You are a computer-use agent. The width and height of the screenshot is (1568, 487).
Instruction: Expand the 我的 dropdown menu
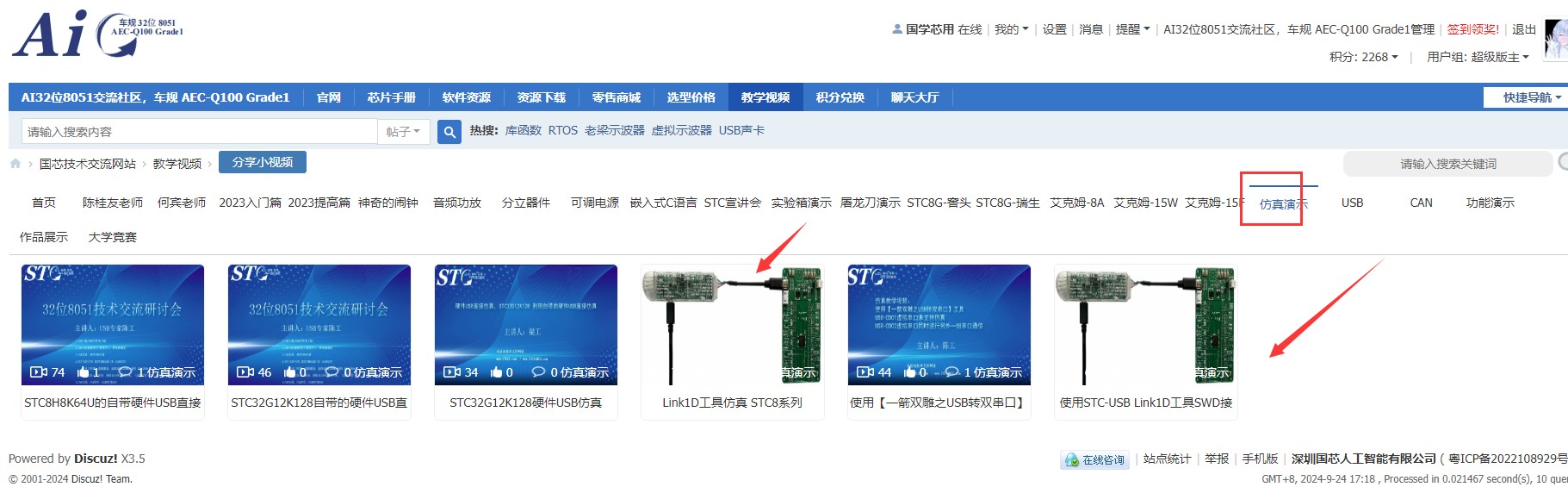pyautogui.click(x=1011, y=29)
